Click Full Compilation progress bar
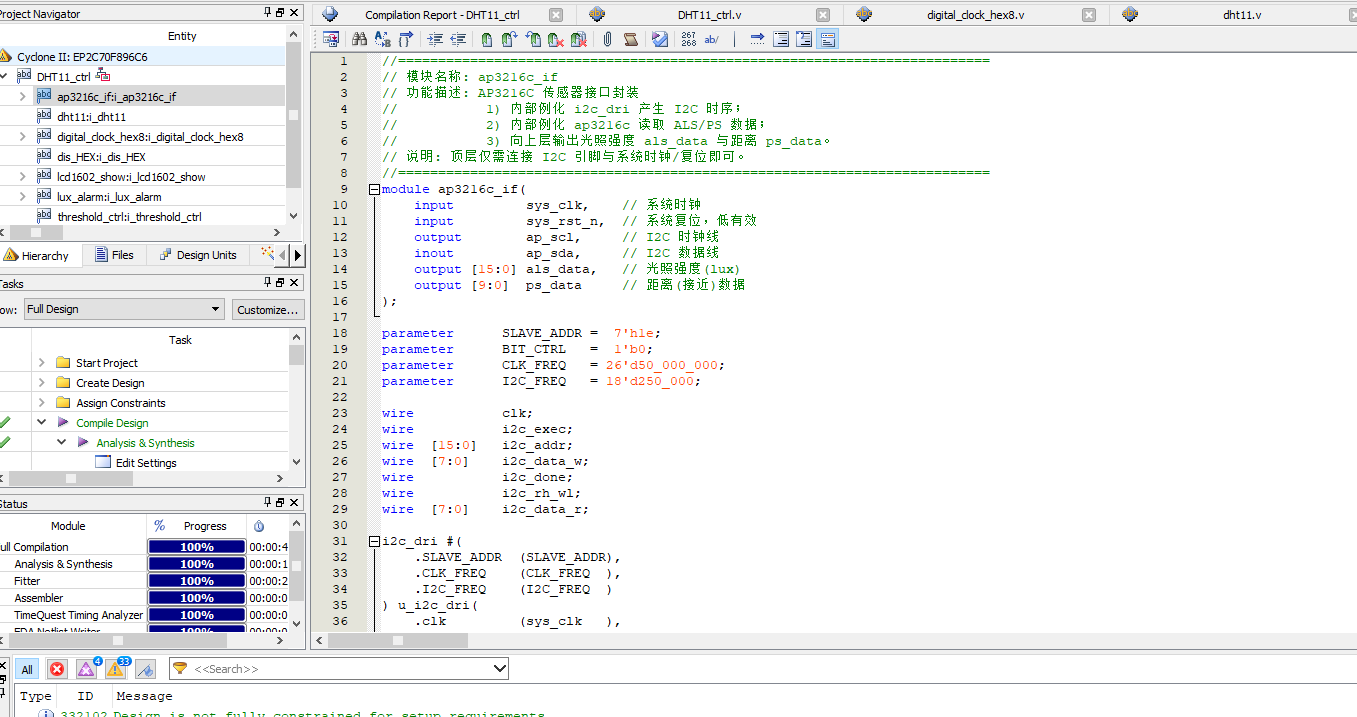Viewport: 1357px width, 717px height. pyautogui.click(x=196, y=547)
